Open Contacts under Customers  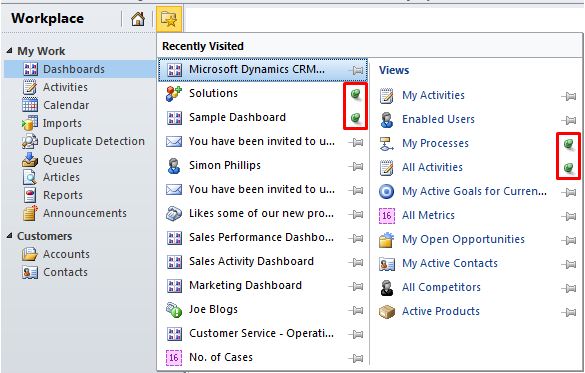(x=65, y=272)
